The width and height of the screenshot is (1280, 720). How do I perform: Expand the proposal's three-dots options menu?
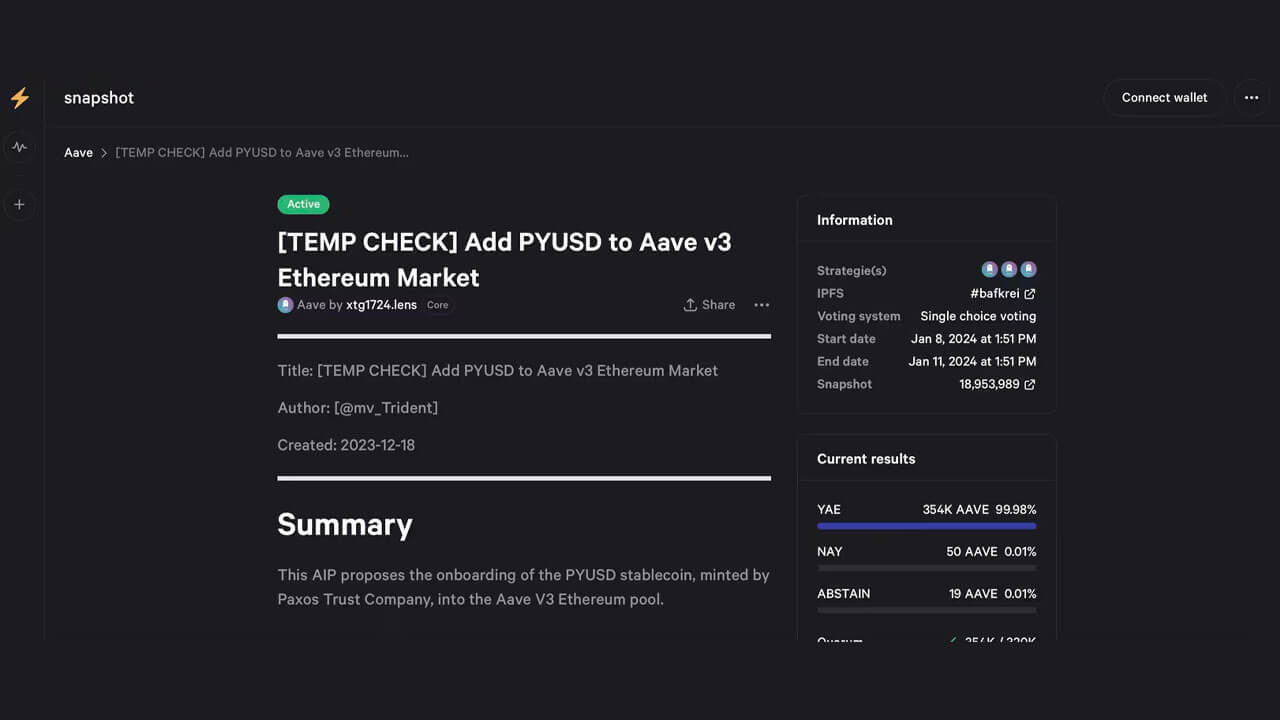coord(762,305)
